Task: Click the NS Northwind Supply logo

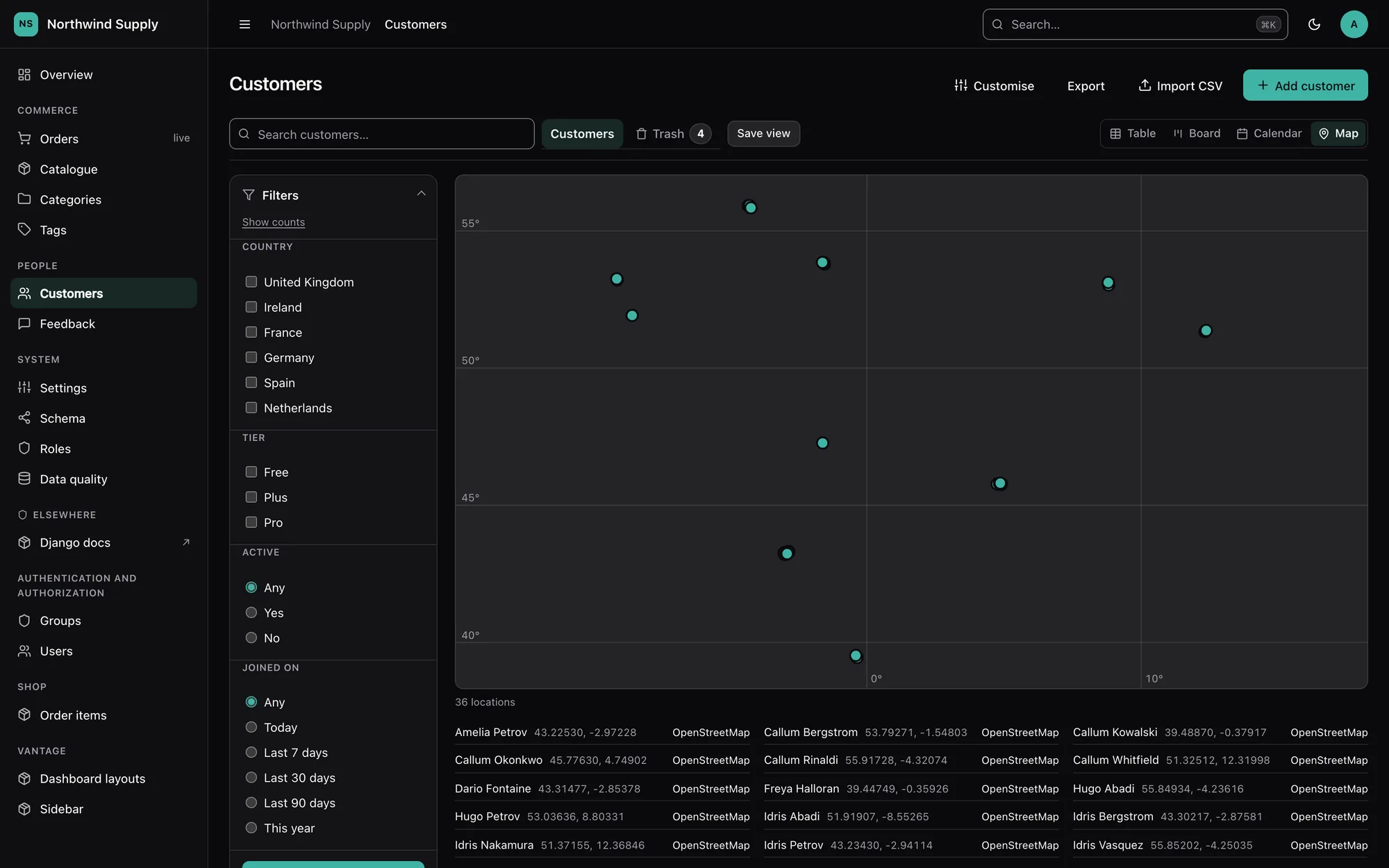Action: [x=26, y=24]
